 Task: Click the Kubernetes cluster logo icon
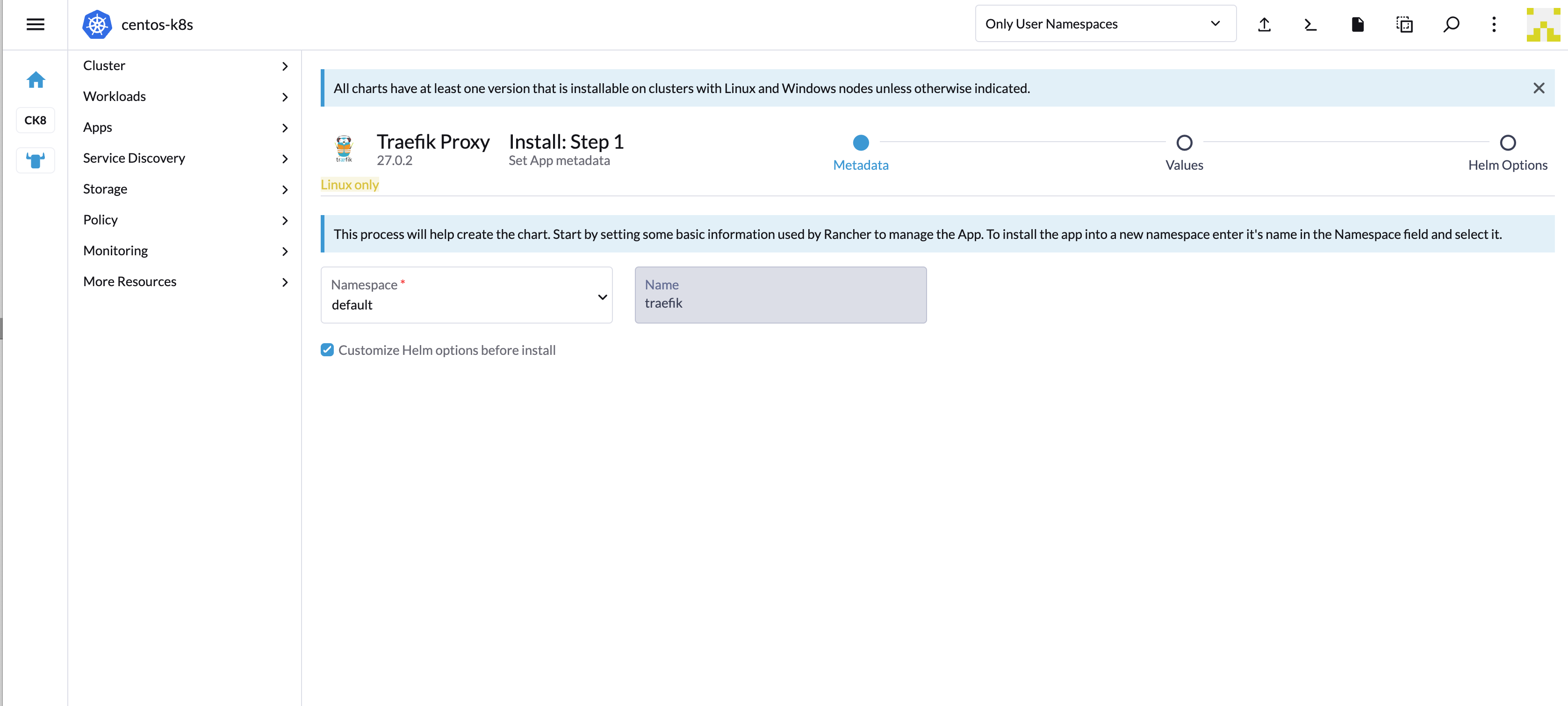(97, 24)
